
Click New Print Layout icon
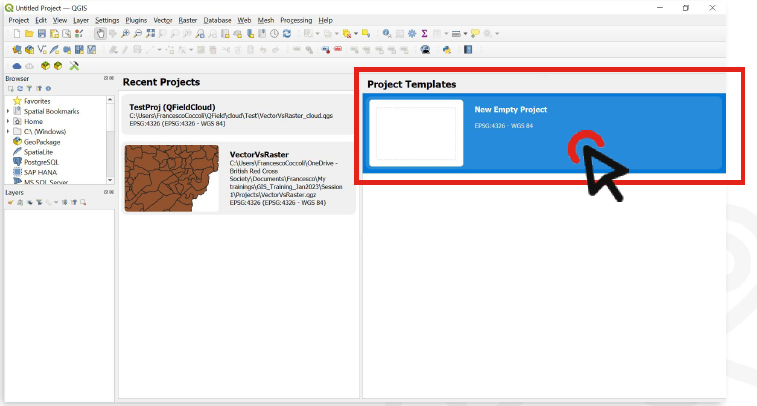(54, 34)
